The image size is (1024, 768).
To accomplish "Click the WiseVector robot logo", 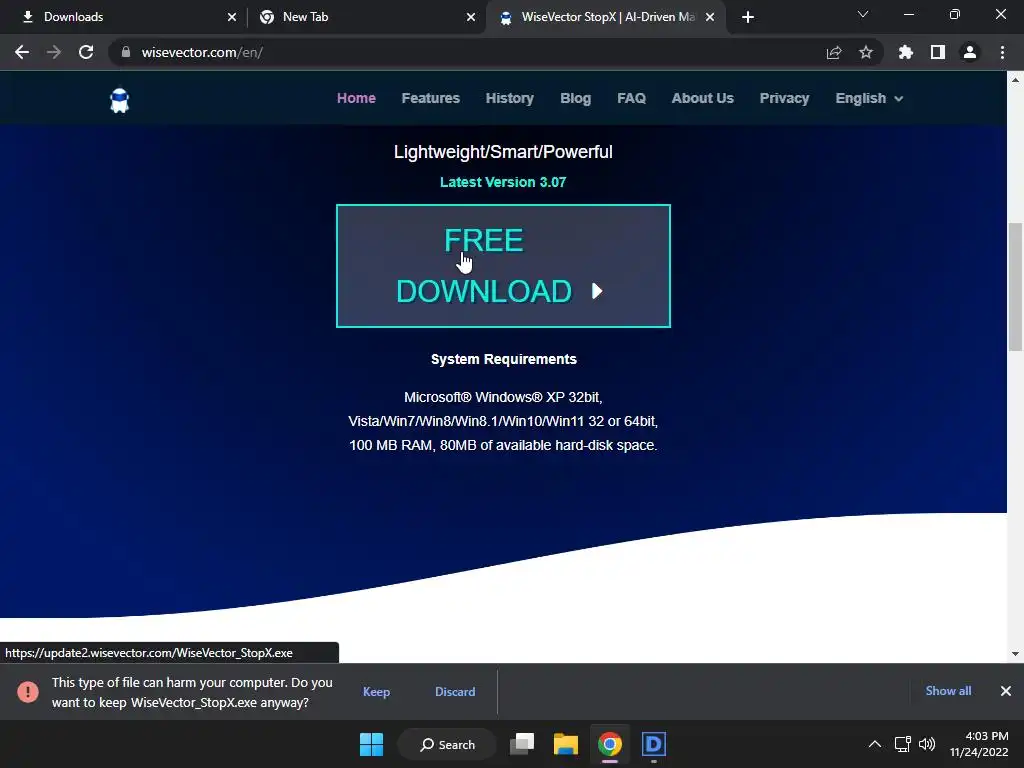I will [x=120, y=101].
